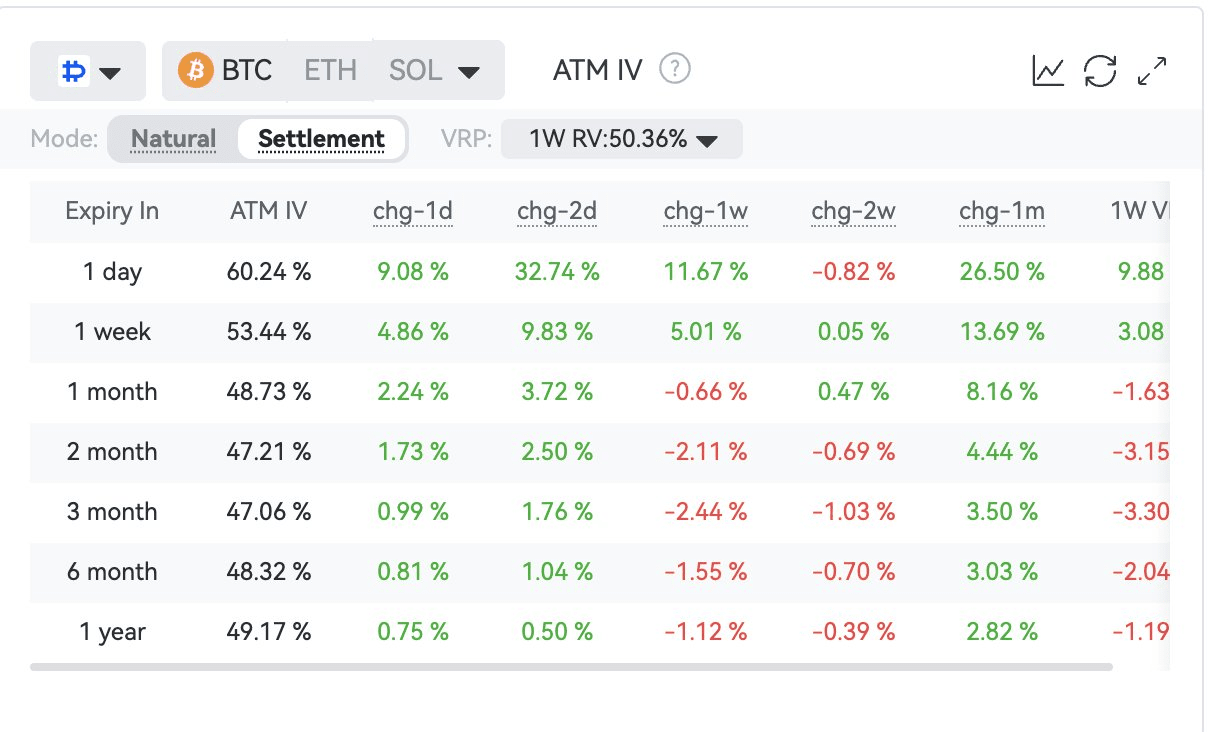Open the line chart view icon
1208x732 pixels.
coord(1048,71)
